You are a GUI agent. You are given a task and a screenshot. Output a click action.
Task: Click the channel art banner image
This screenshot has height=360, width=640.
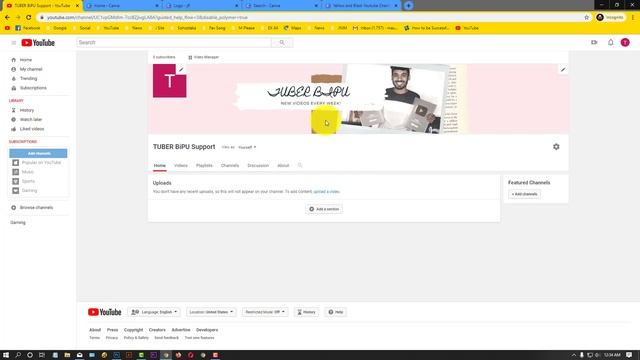pyautogui.click(x=358, y=98)
